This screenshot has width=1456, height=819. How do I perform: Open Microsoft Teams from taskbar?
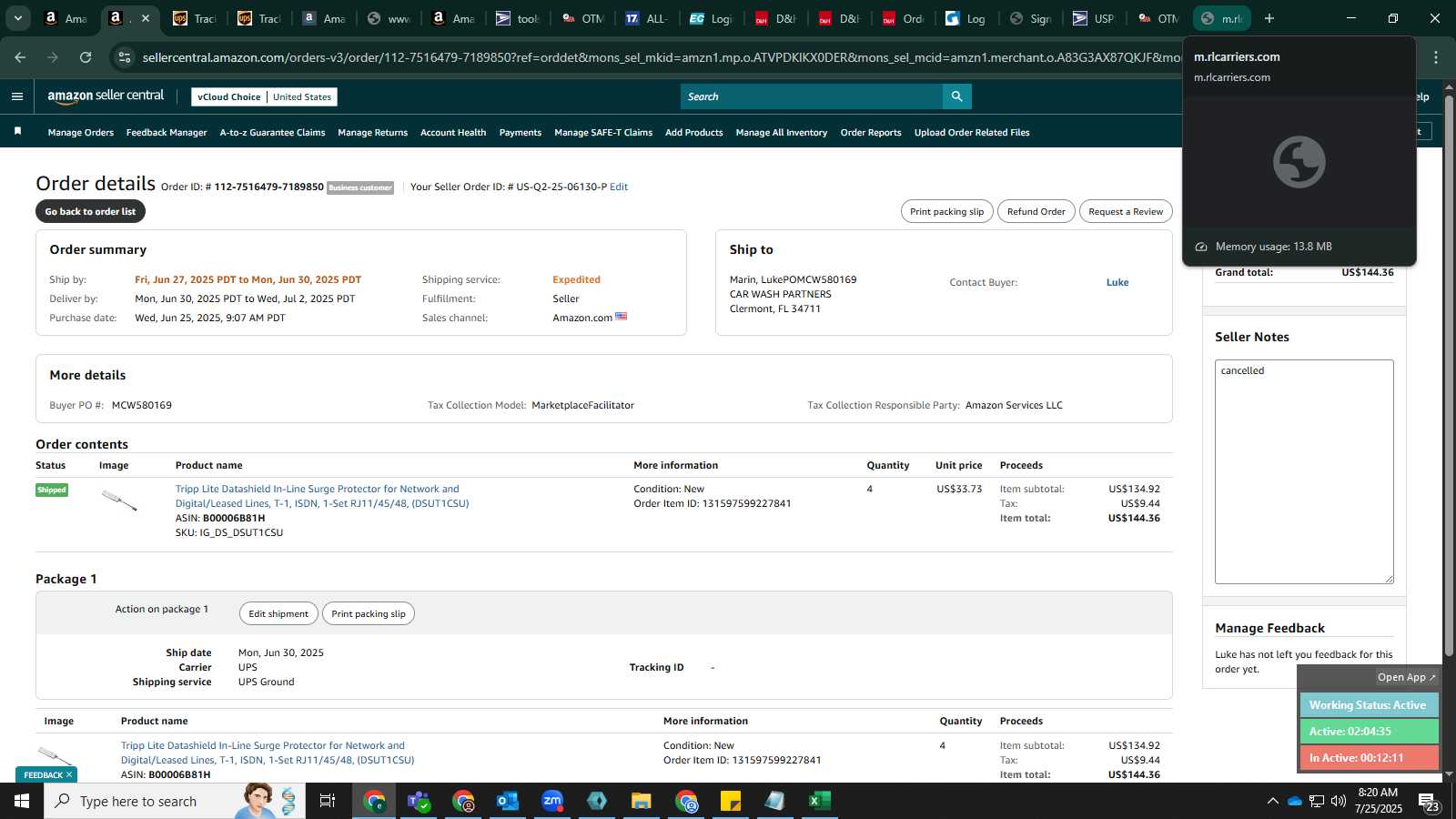point(419,801)
